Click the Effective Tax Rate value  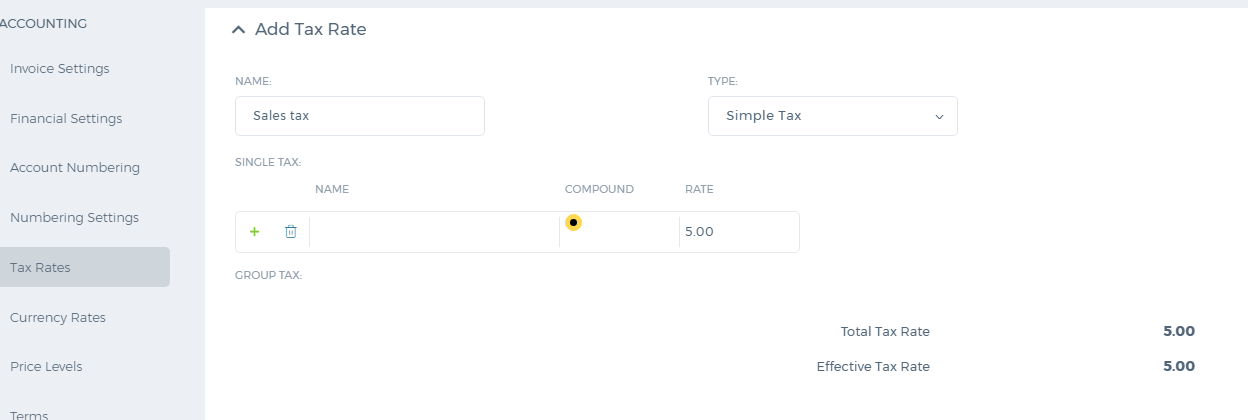(1179, 367)
